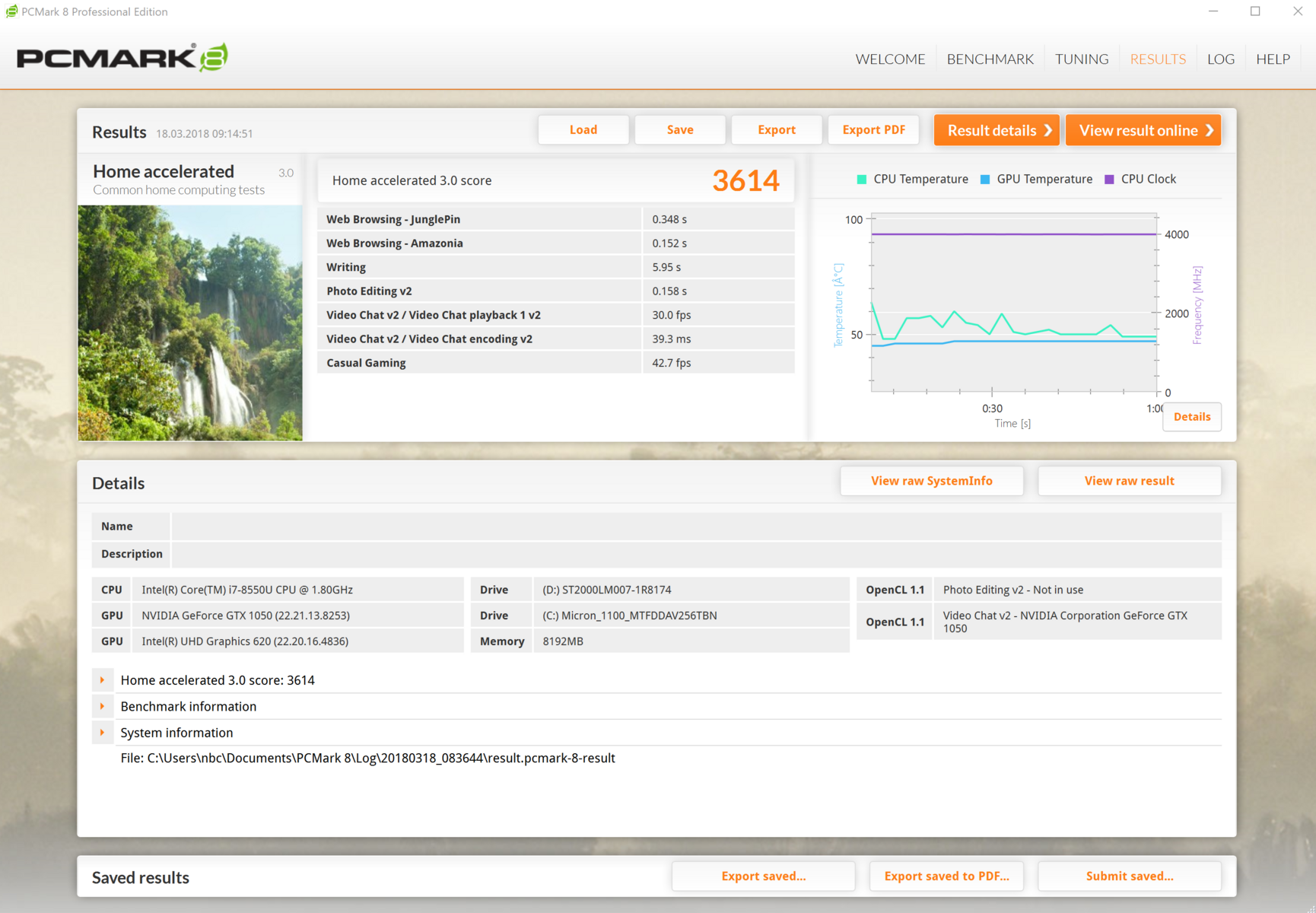Click the Result details button

click(997, 130)
